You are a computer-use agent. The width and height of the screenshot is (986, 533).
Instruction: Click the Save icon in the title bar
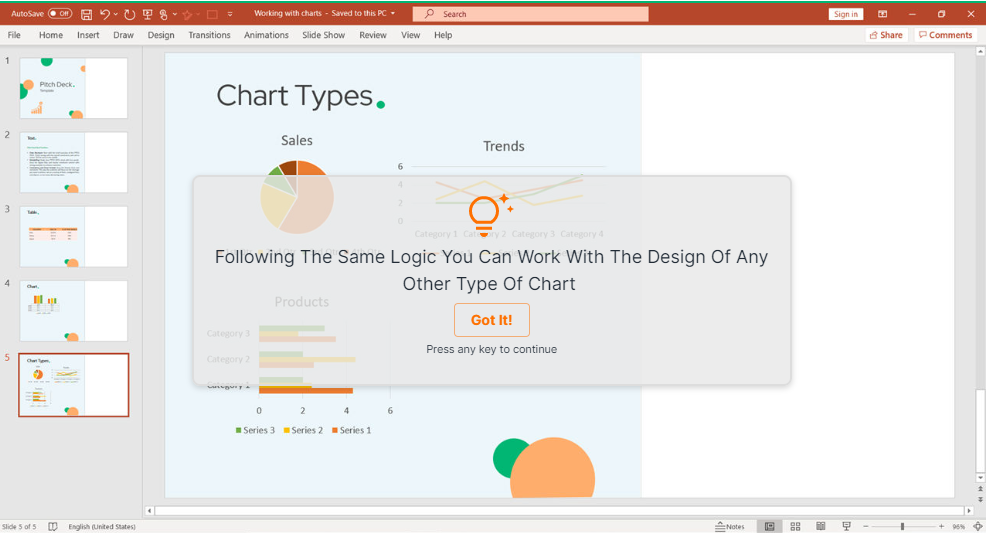point(87,14)
